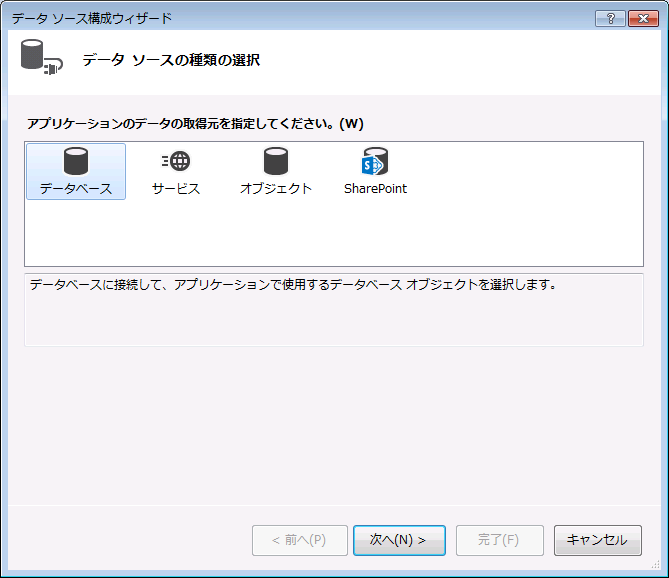Proceed with the 次へ(N) > button
This screenshot has height=578, width=669.
point(398,540)
